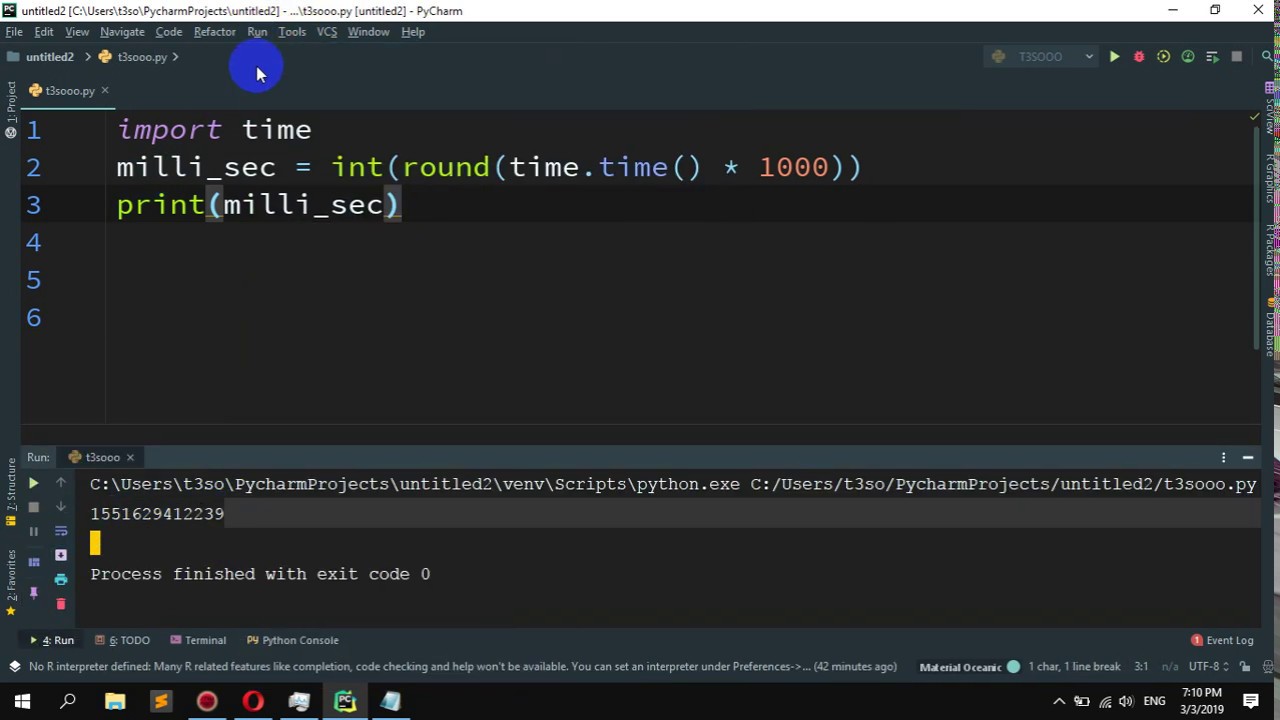Open the UTF-8 encoding selector

coord(1206,667)
